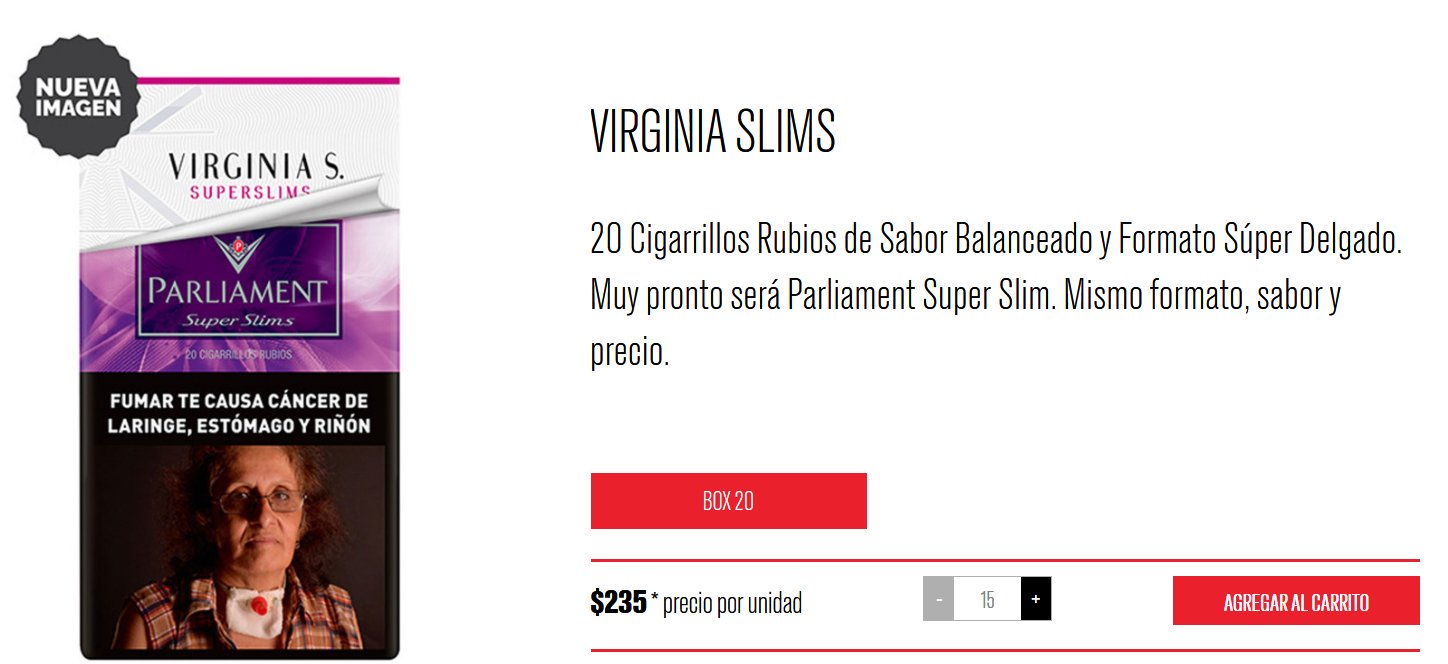Click the $235 price label
The width and height of the screenshot is (1448, 664).
click(x=619, y=602)
